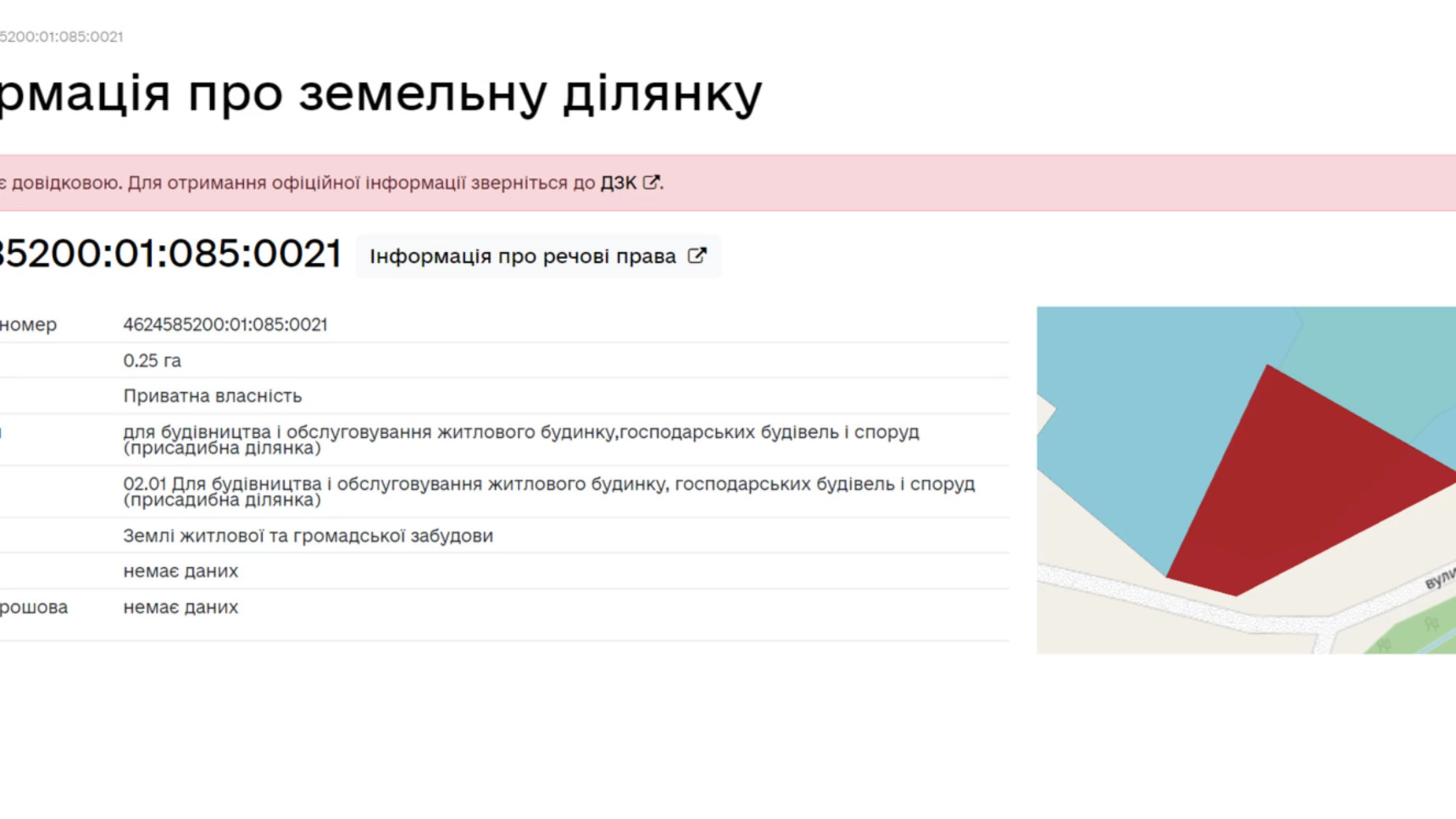Open Інформація про речові права button
This screenshot has width=1456, height=819.
click(538, 256)
